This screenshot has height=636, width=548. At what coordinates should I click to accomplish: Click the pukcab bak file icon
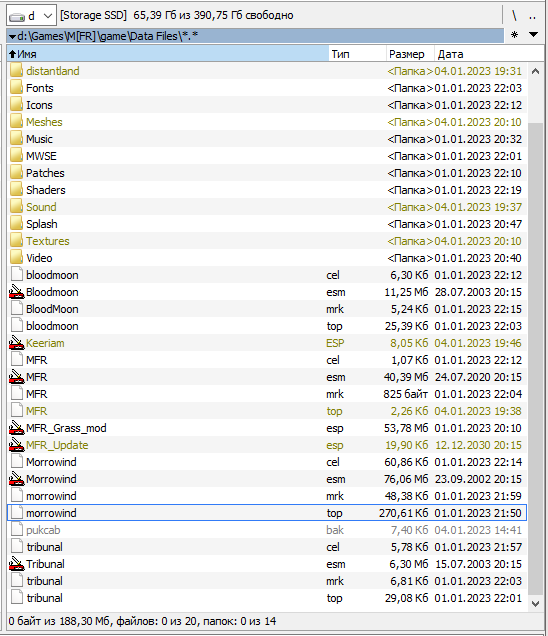pos(17,530)
